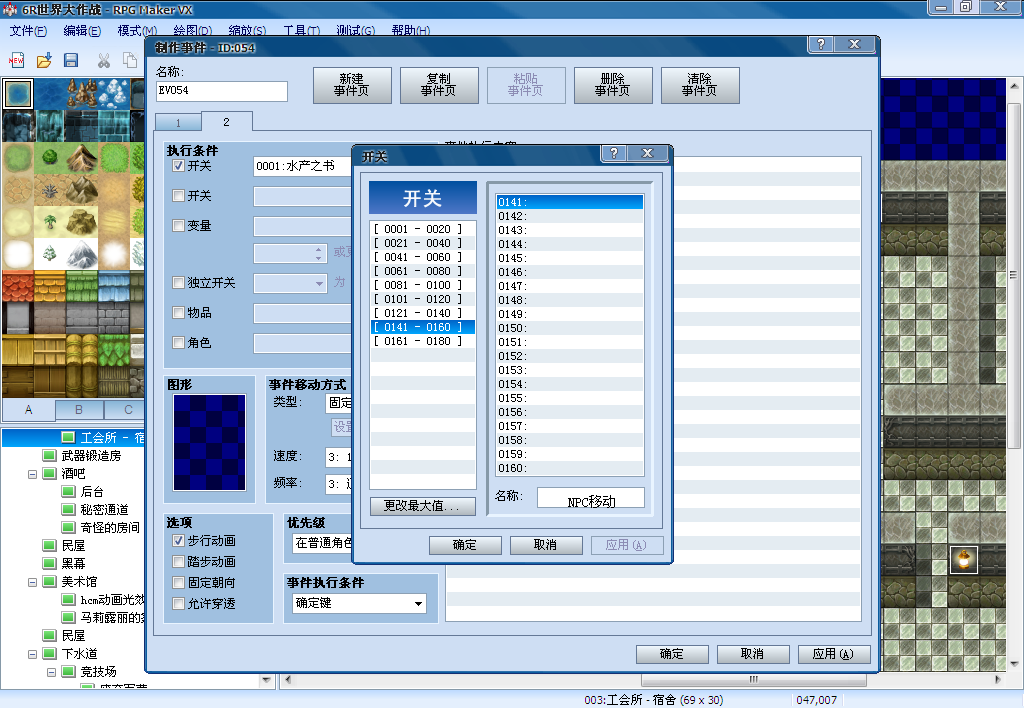The width and height of the screenshot is (1024, 708).
Task: Select the snowy mountain tile in palette
Action: pyautogui.click(x=82, y=253)
